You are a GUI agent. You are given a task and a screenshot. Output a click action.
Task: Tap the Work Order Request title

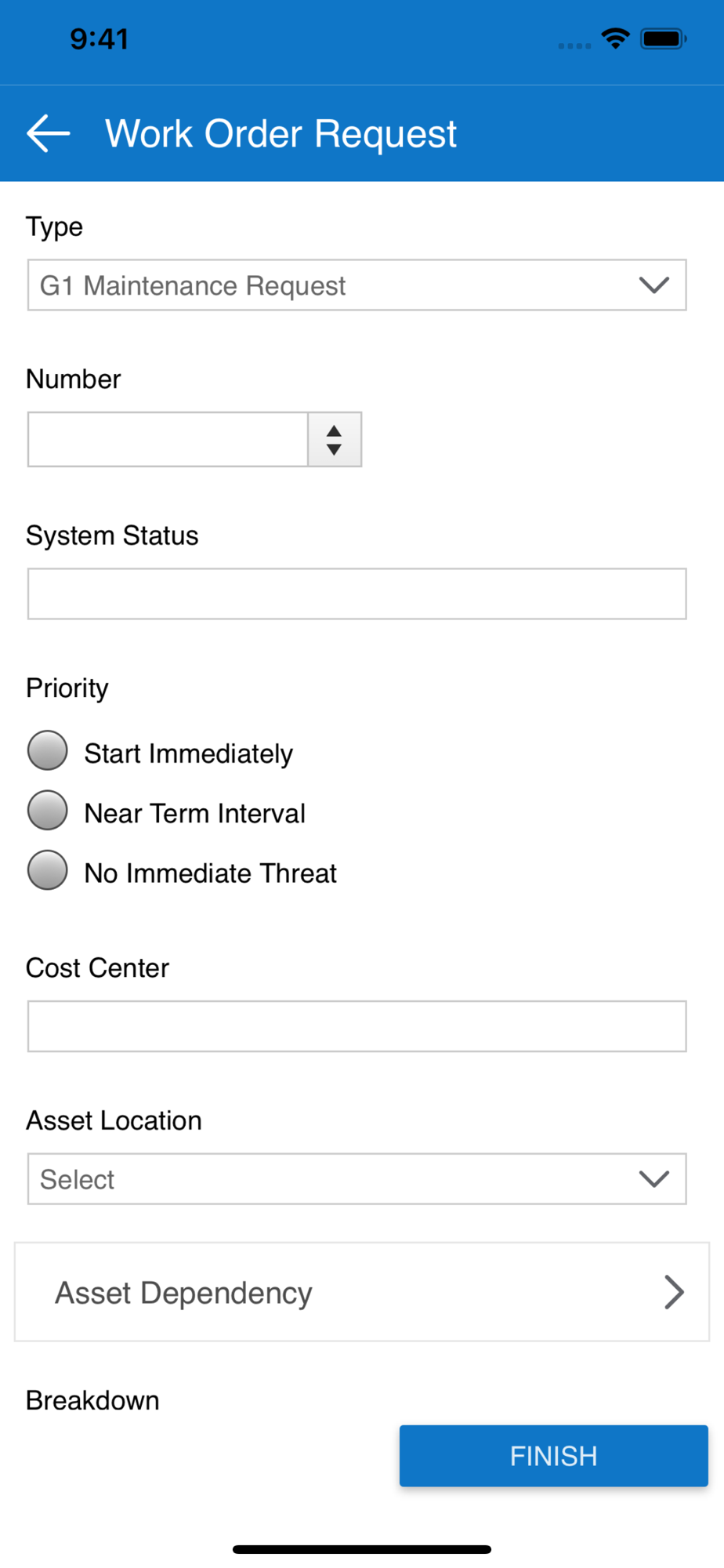[281, 134]
